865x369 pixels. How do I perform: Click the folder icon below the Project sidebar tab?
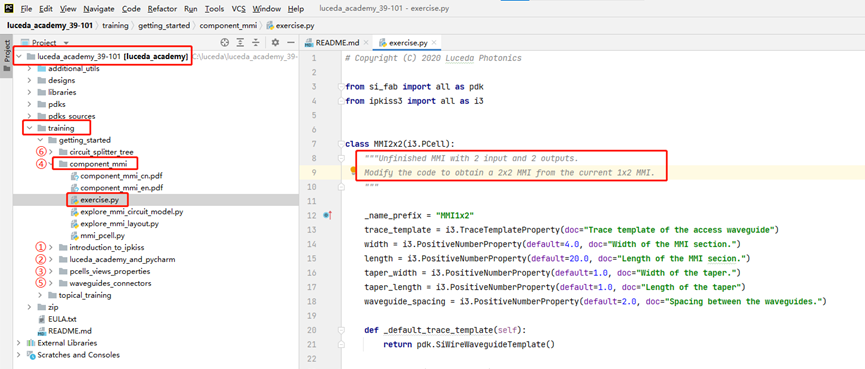tap(7, 69)
